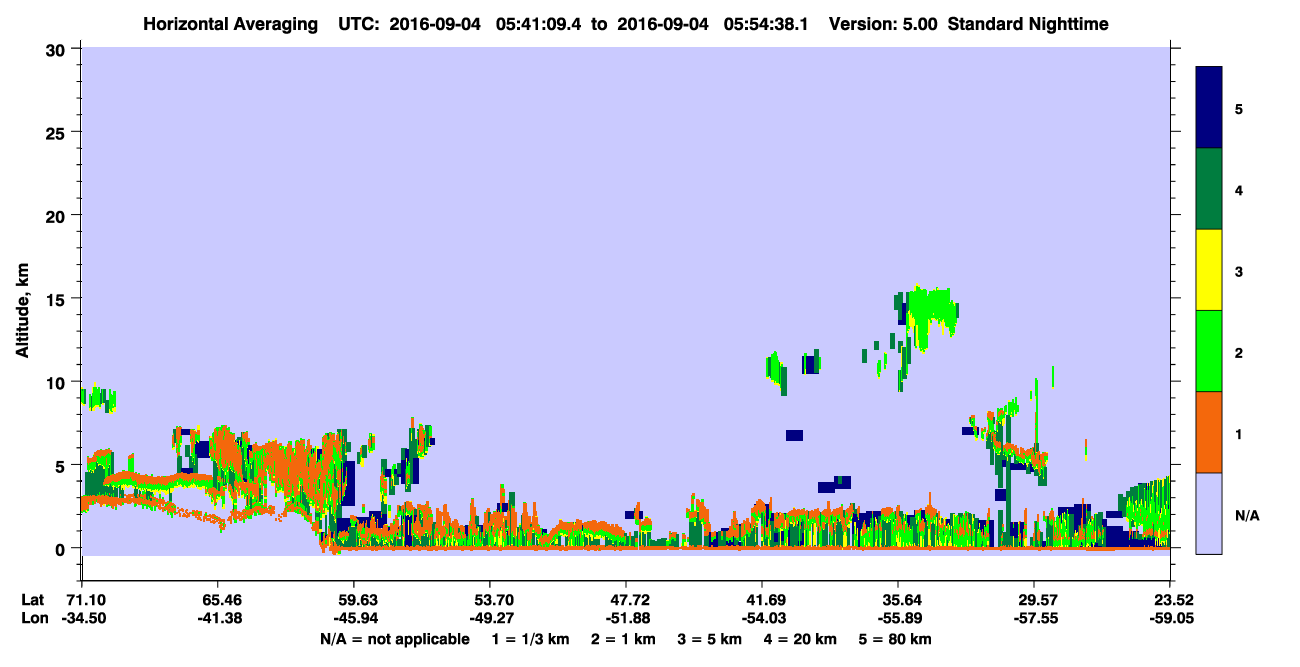Click longitude value -55.89

[898, 618]
